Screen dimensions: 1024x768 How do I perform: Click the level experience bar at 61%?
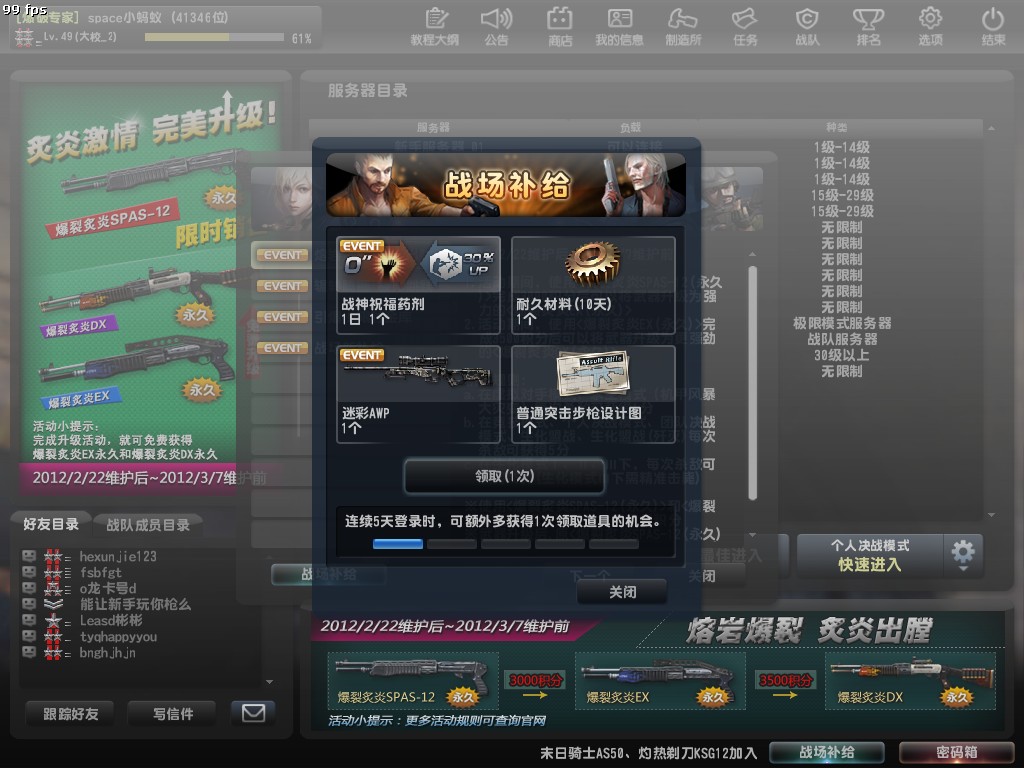pyautogui.click(x=214, y=37)
